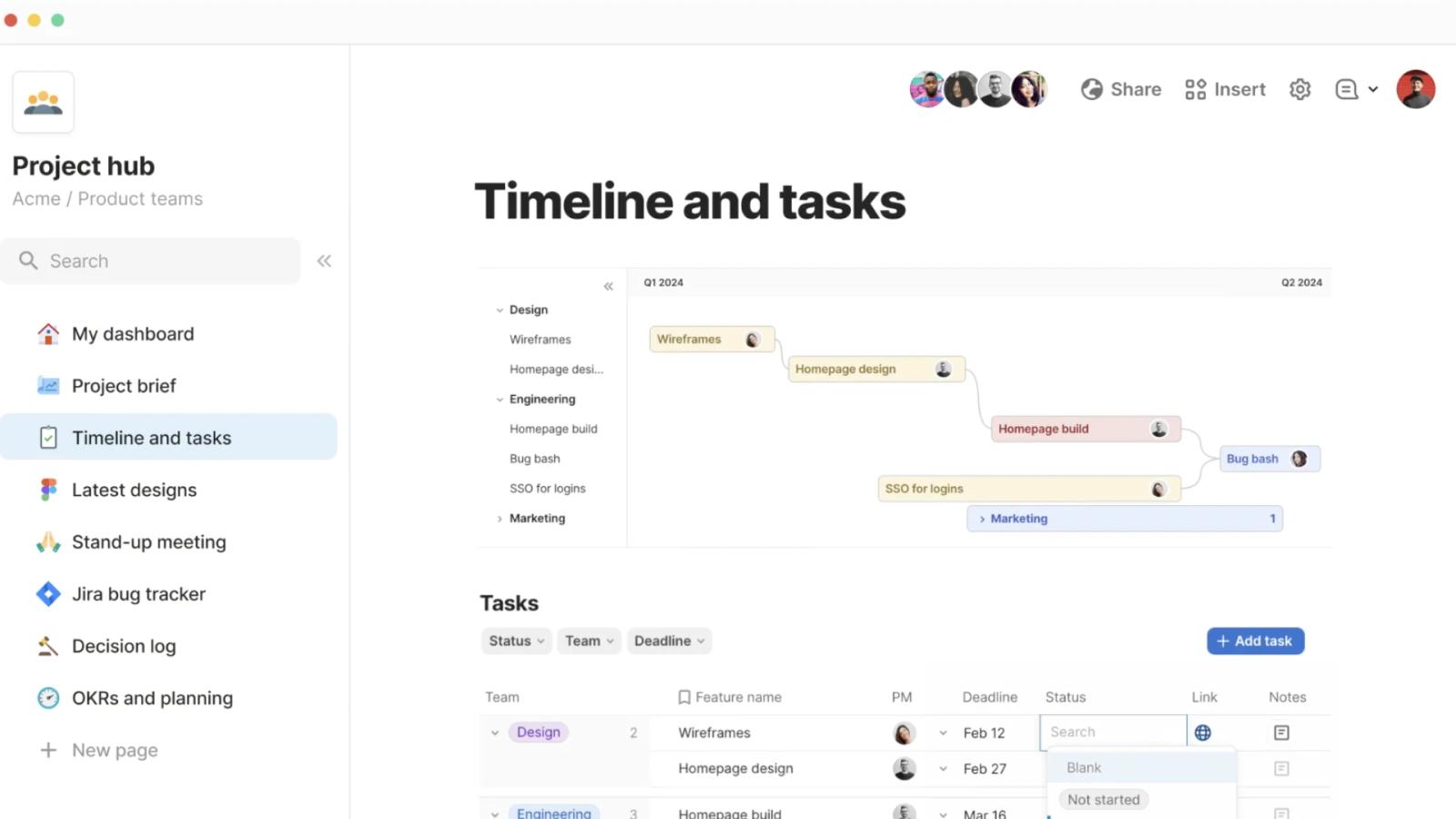Open the Jira bug tracker page

click(x=138, y=594)
